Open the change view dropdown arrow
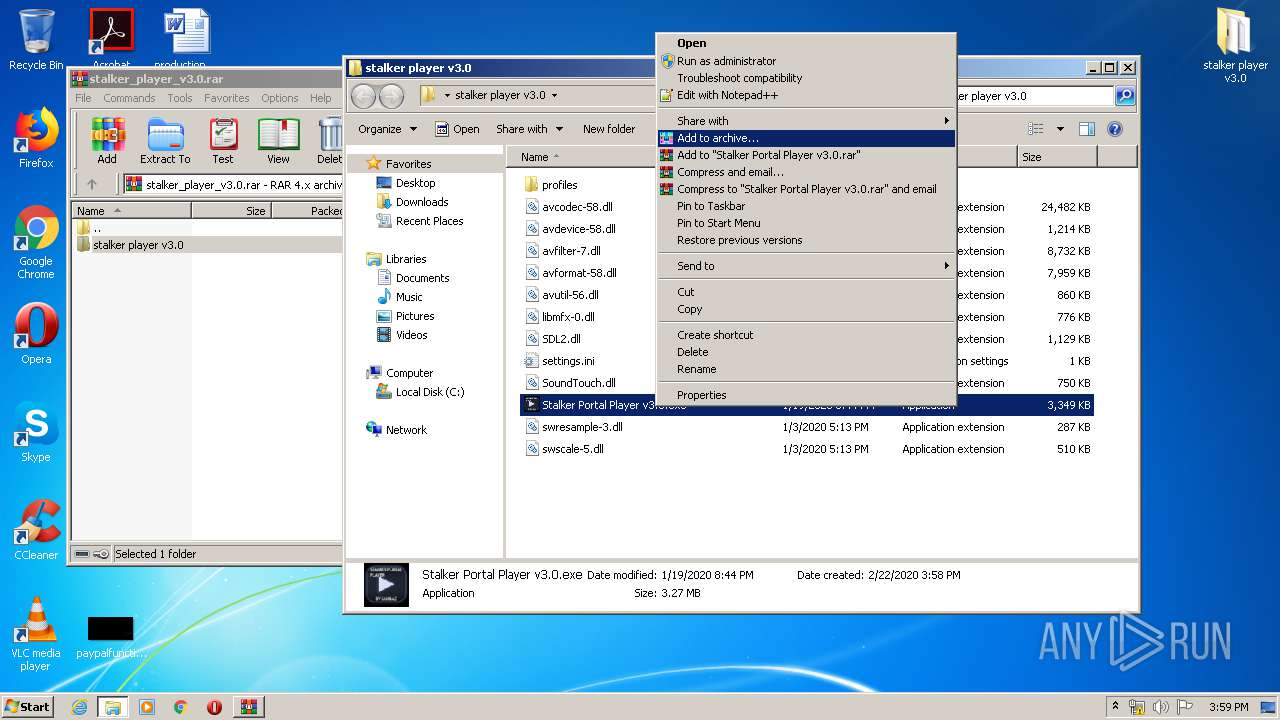This screenshot has height=720, width=1280. click(1060, 129)
